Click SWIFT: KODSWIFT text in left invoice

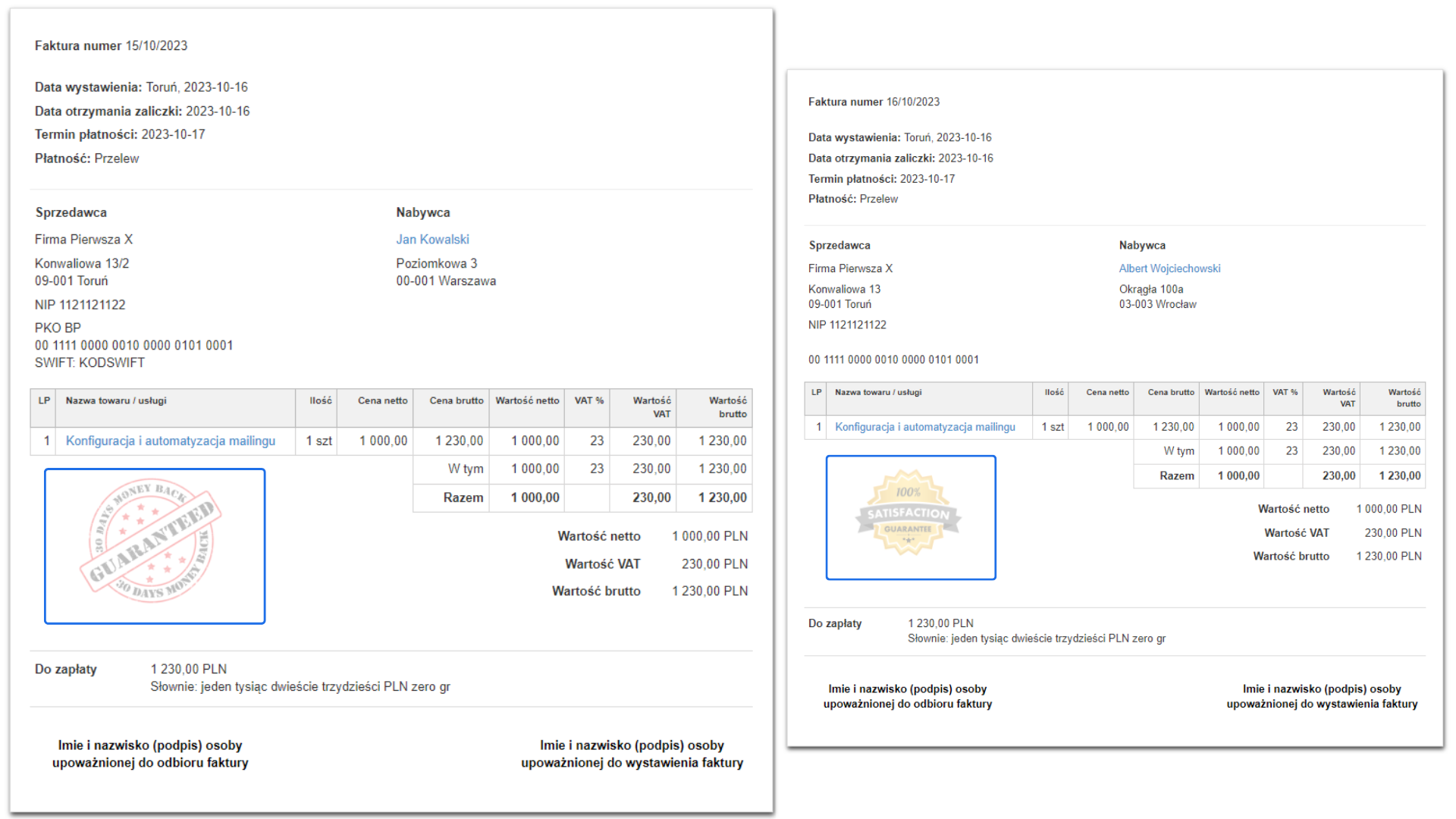click(x=89, y=362)
